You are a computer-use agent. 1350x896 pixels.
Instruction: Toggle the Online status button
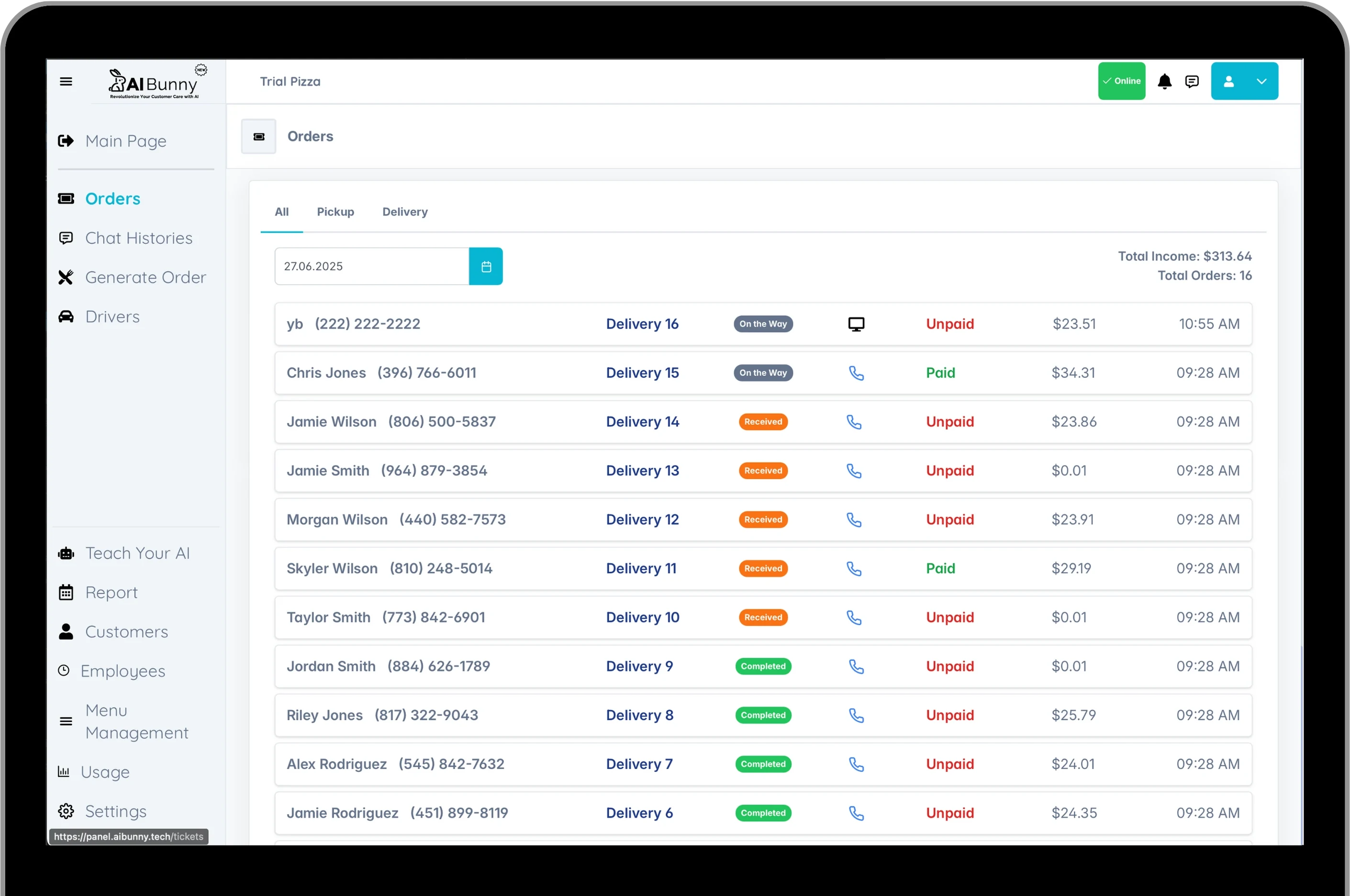coord(1121,81)
